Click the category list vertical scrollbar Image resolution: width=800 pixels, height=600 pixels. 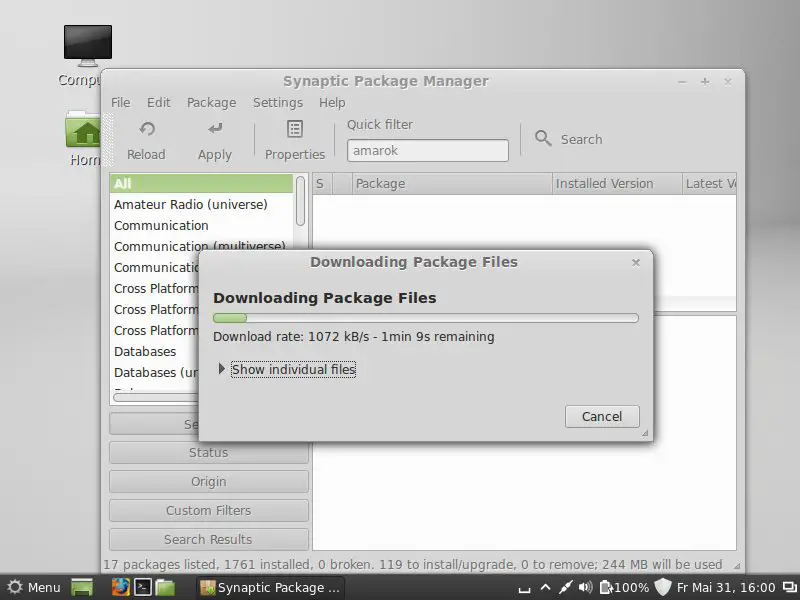pyautogui.click(x=301, y=201)
